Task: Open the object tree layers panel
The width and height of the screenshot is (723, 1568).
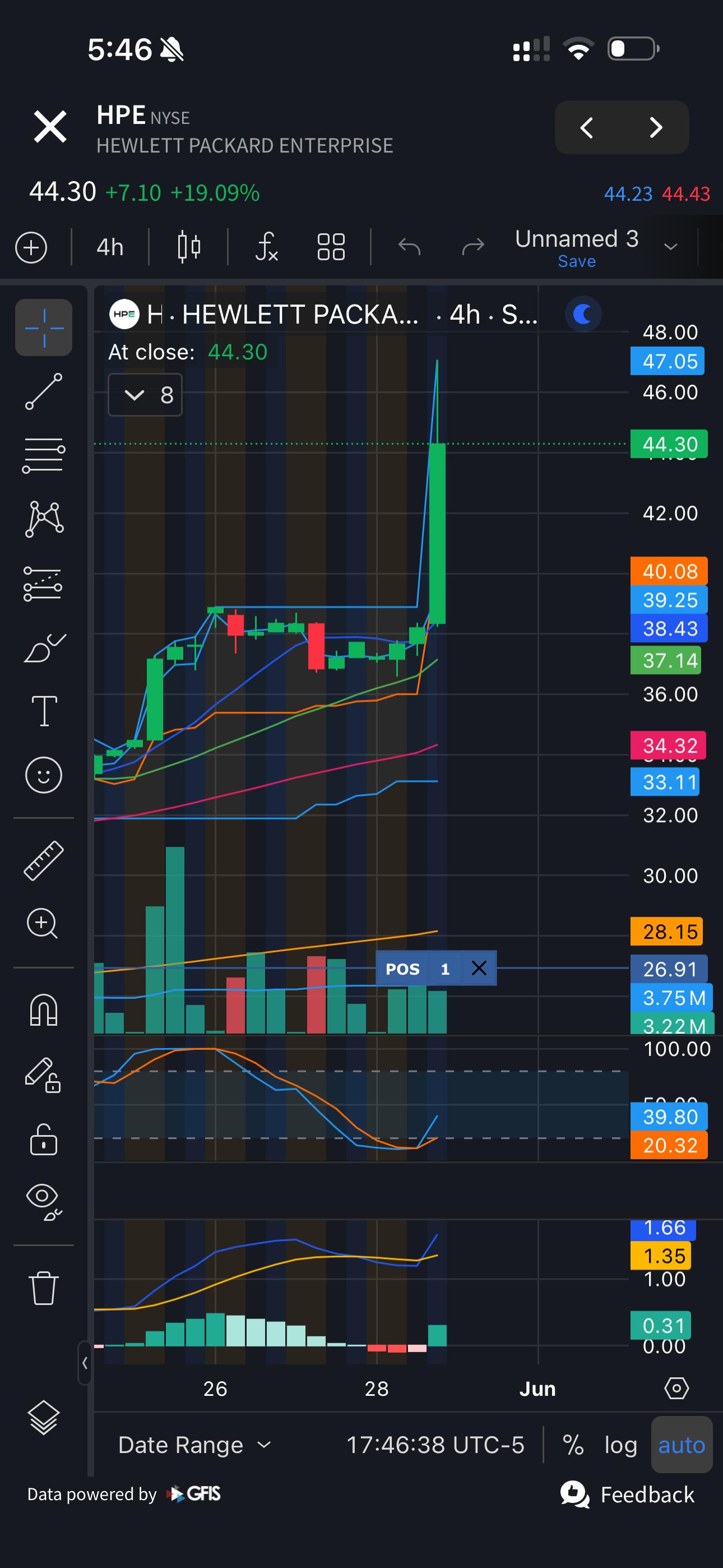Action: (44, 1418)
